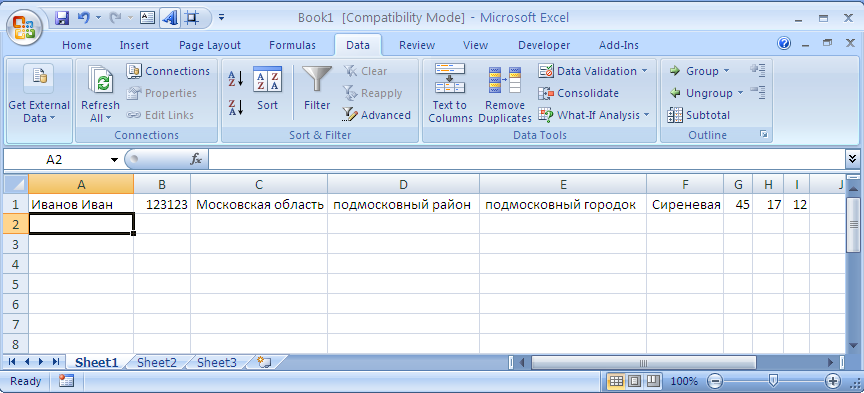The width and height of the screenshot is (864, 393).
Task: Go to the last sheet tab arrow
Action: coord(56,362)
